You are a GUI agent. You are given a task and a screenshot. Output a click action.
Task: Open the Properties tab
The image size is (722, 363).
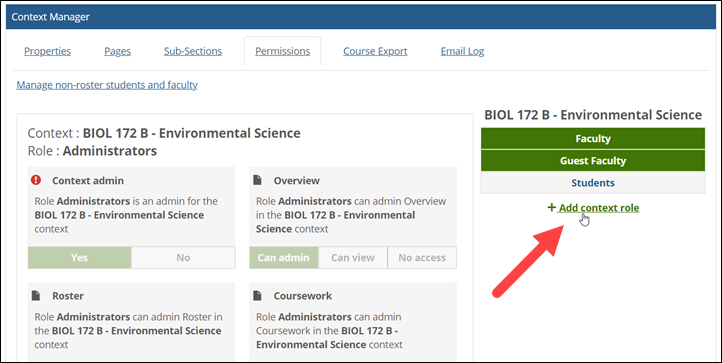click(x=47, y=51)
